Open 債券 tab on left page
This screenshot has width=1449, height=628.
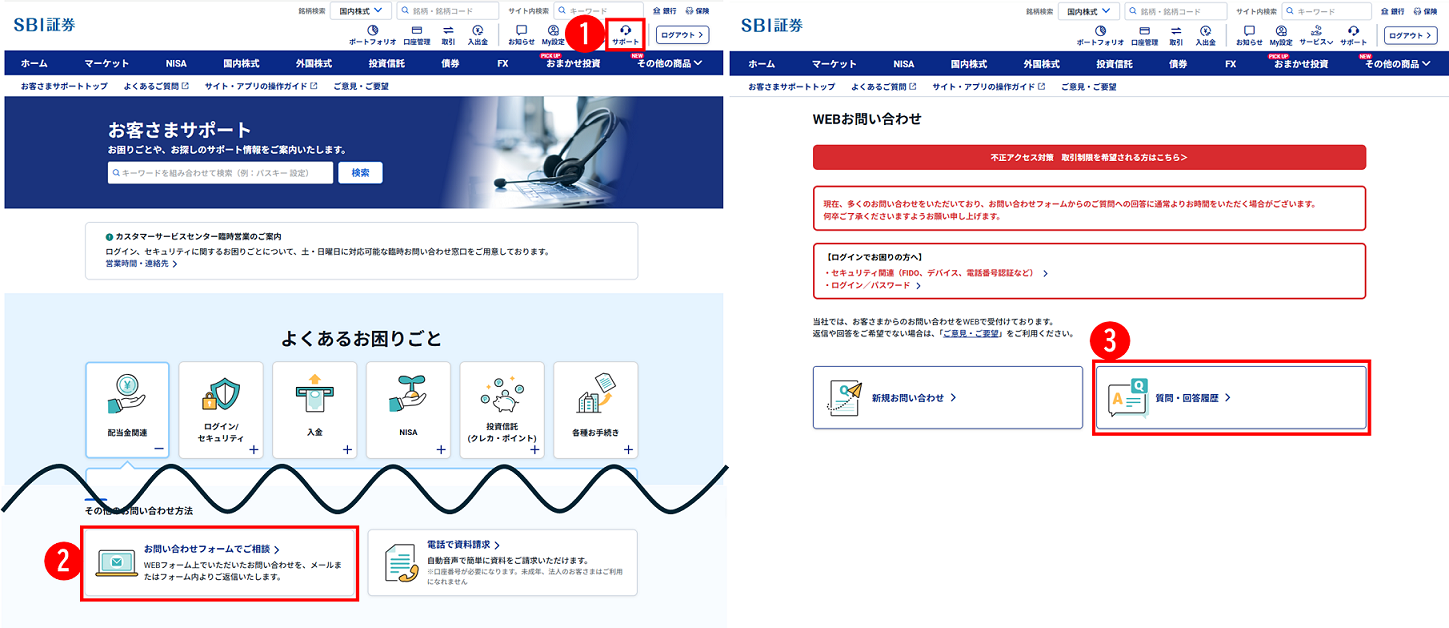click(450, 63)
